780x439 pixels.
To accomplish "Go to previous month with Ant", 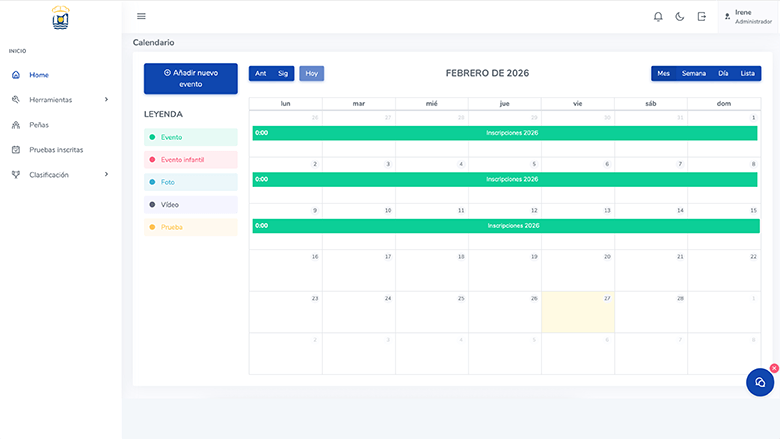I will pyautogui.click(x=261, y=73).
